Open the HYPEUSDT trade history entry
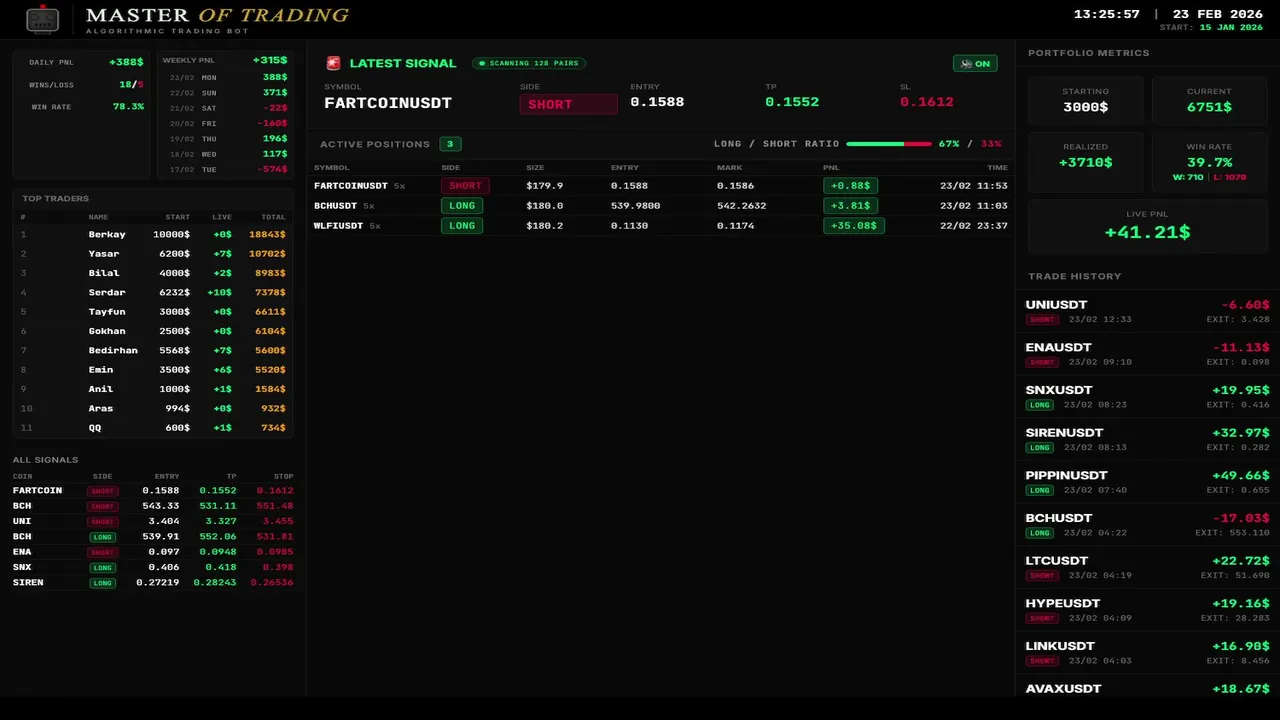 pyautogui.click(x=1147, y=610)
